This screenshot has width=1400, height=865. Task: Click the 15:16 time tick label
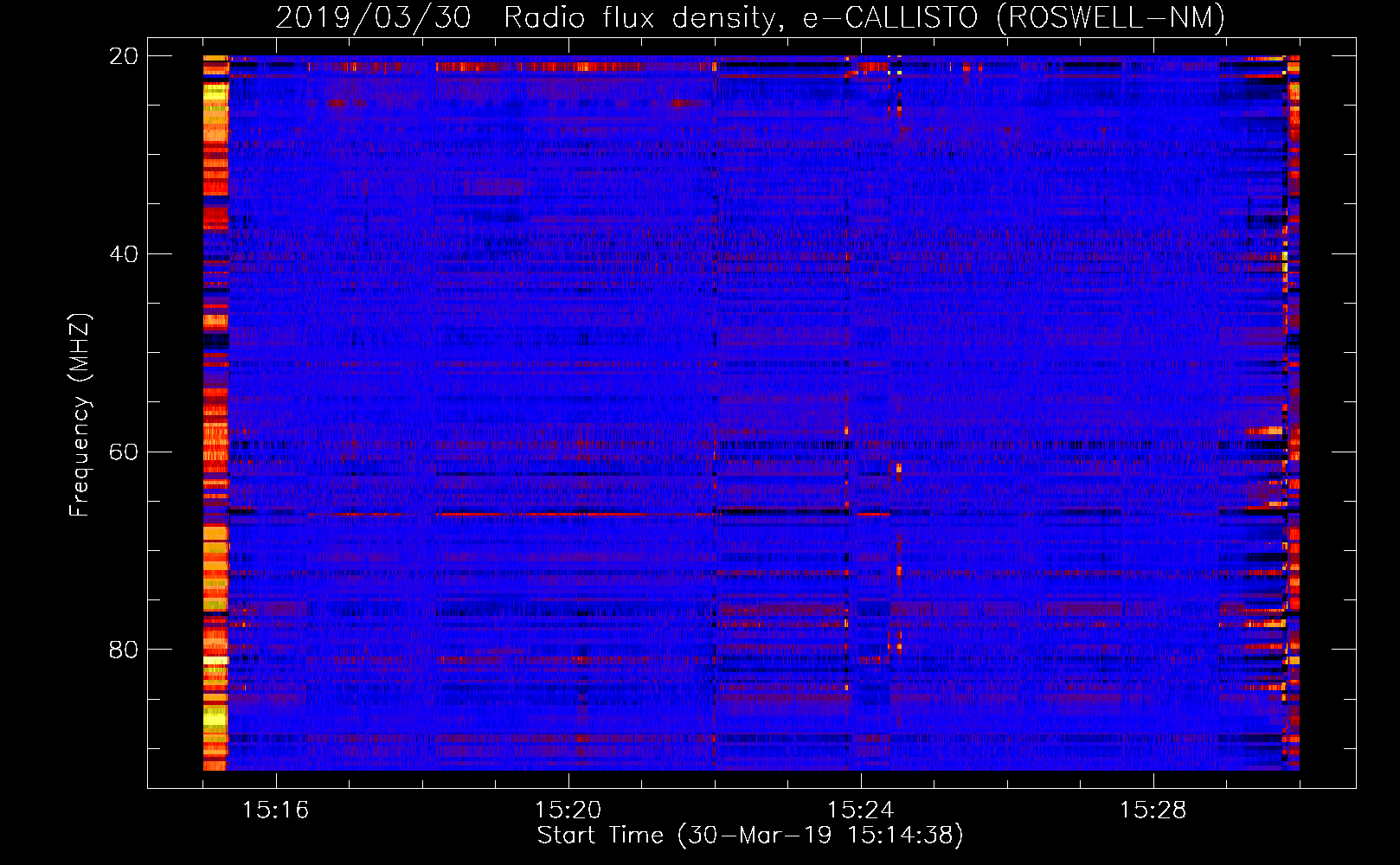click(x=275, y=811)
